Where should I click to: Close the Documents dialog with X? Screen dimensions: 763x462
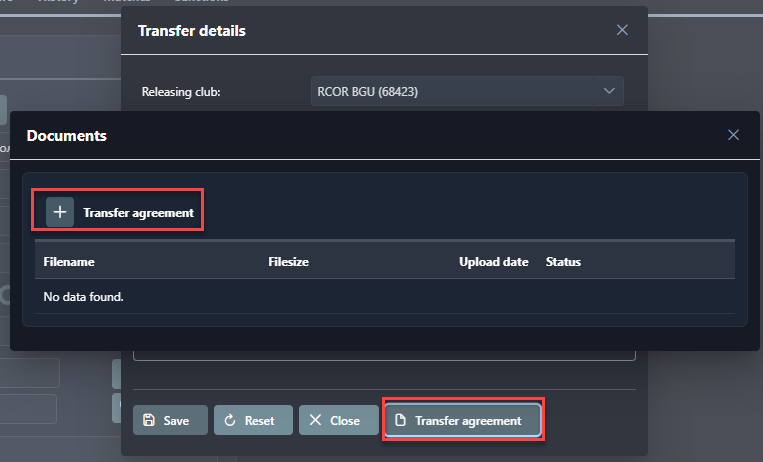point(733,135)
